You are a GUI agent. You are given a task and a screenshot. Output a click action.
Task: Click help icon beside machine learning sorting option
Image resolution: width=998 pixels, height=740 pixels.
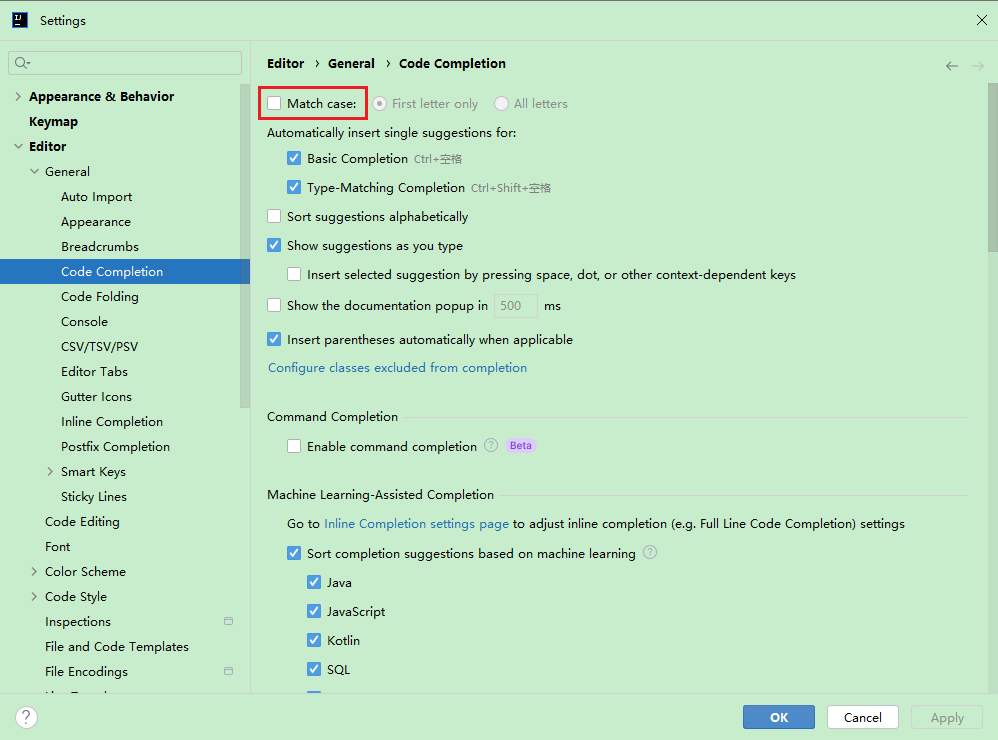[650, 553]
